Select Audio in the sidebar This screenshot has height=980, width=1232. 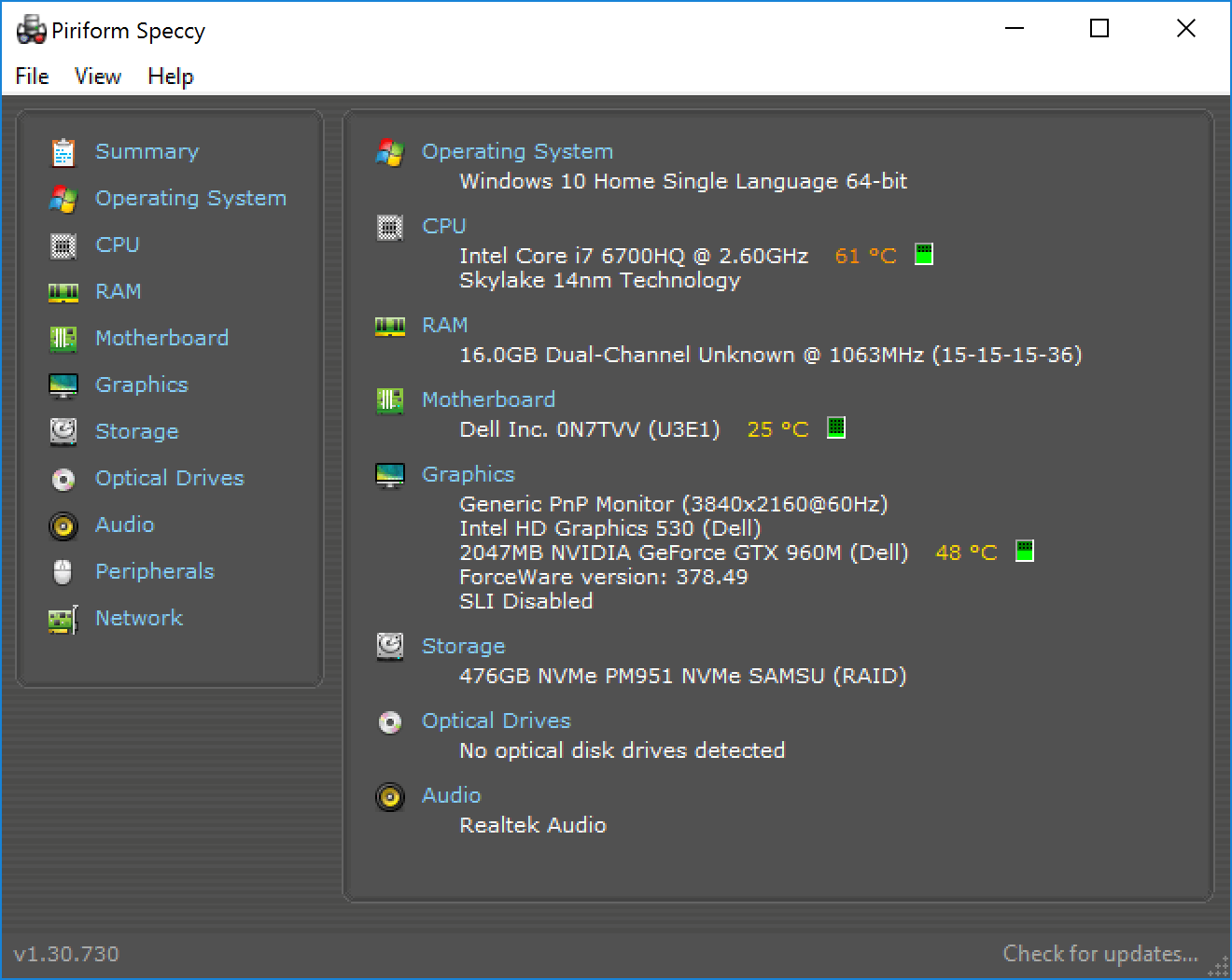(124, 525)
